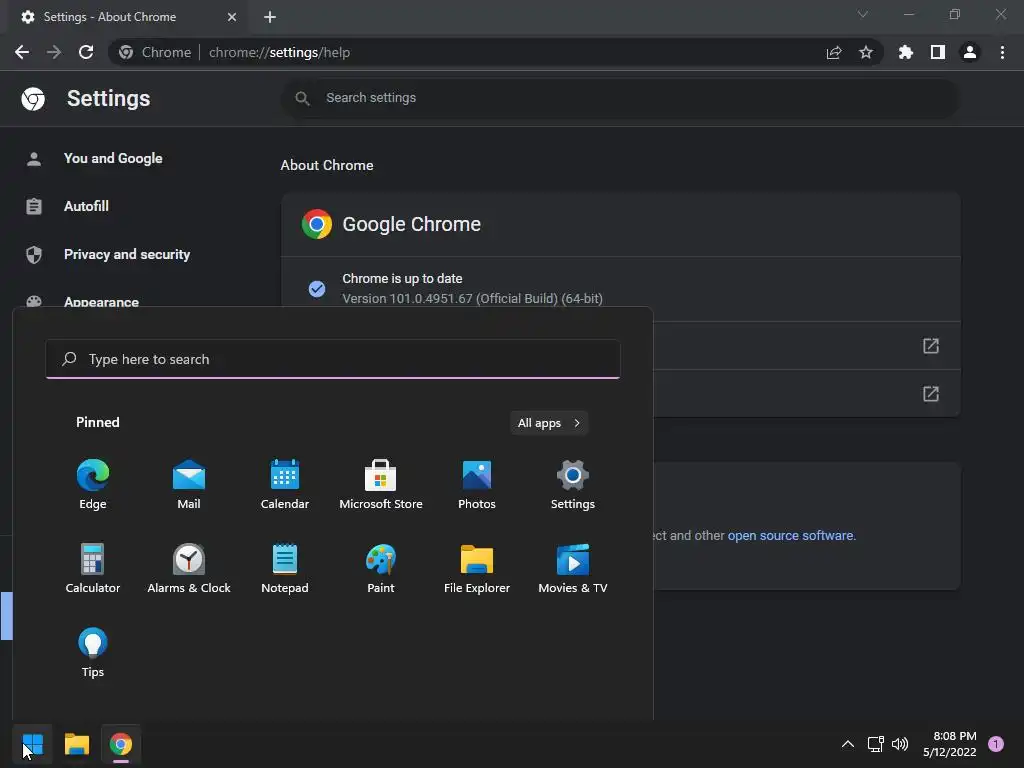Open Notepad from pinned apps
Image resolution: width=1024 pixels, height=768 pixels.
[x=285, y=568]
